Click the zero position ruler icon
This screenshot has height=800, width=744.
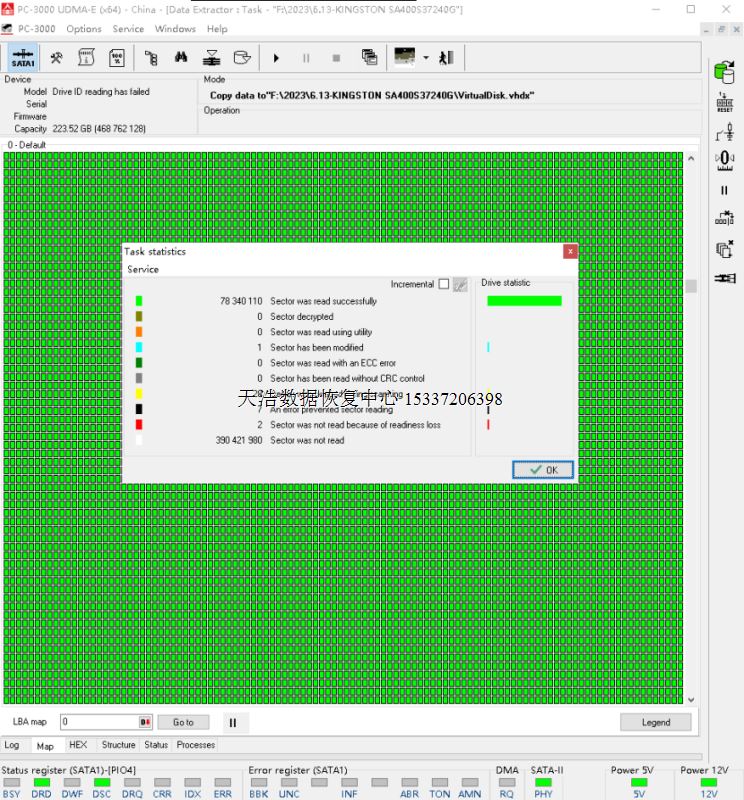pyautogui.click(x=724, y=159)
